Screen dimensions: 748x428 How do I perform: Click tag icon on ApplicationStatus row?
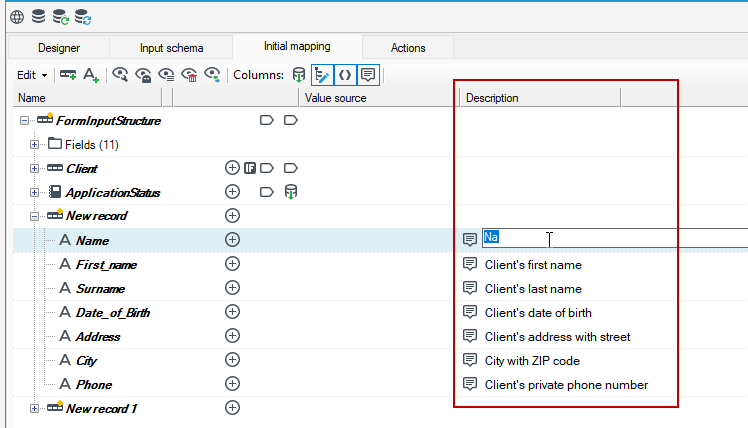coord(267,192)
